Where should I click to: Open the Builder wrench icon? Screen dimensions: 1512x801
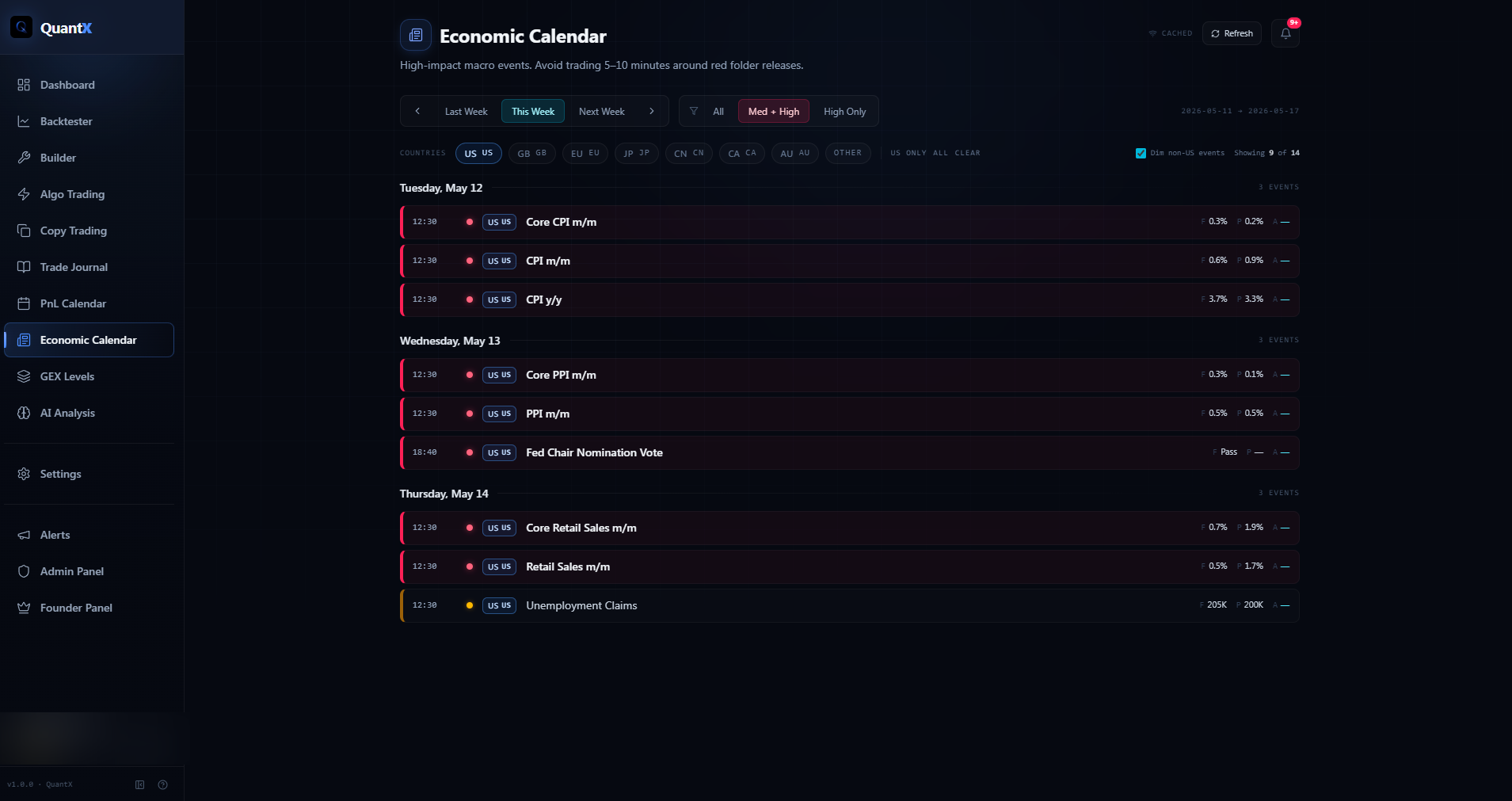tap(24, 158)
